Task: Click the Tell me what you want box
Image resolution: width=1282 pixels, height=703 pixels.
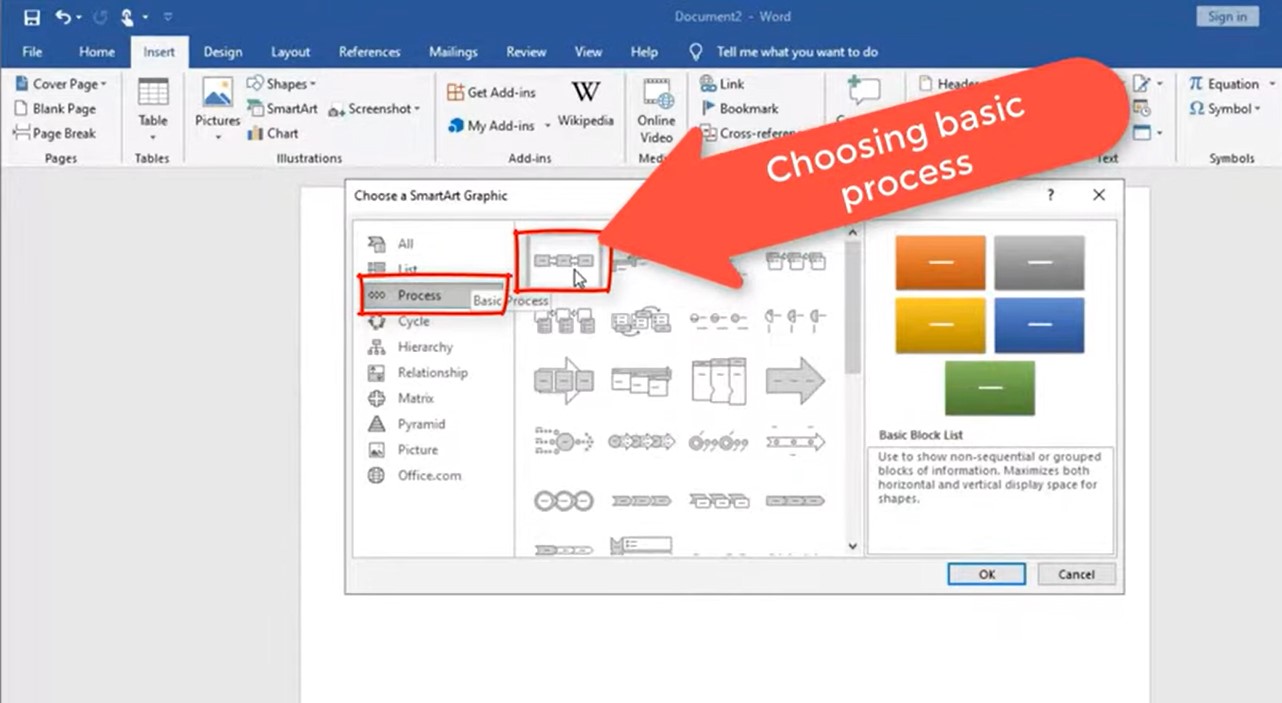Action: point(800,52)
